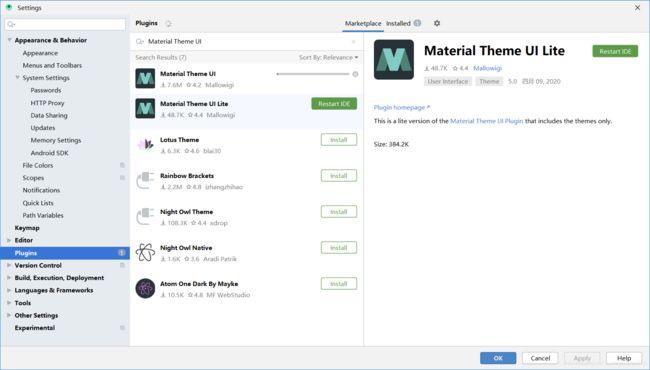Cancel the Material Theme UI download progress
The height and width of the screenshot is (370, 650).
tap(355, 74)
